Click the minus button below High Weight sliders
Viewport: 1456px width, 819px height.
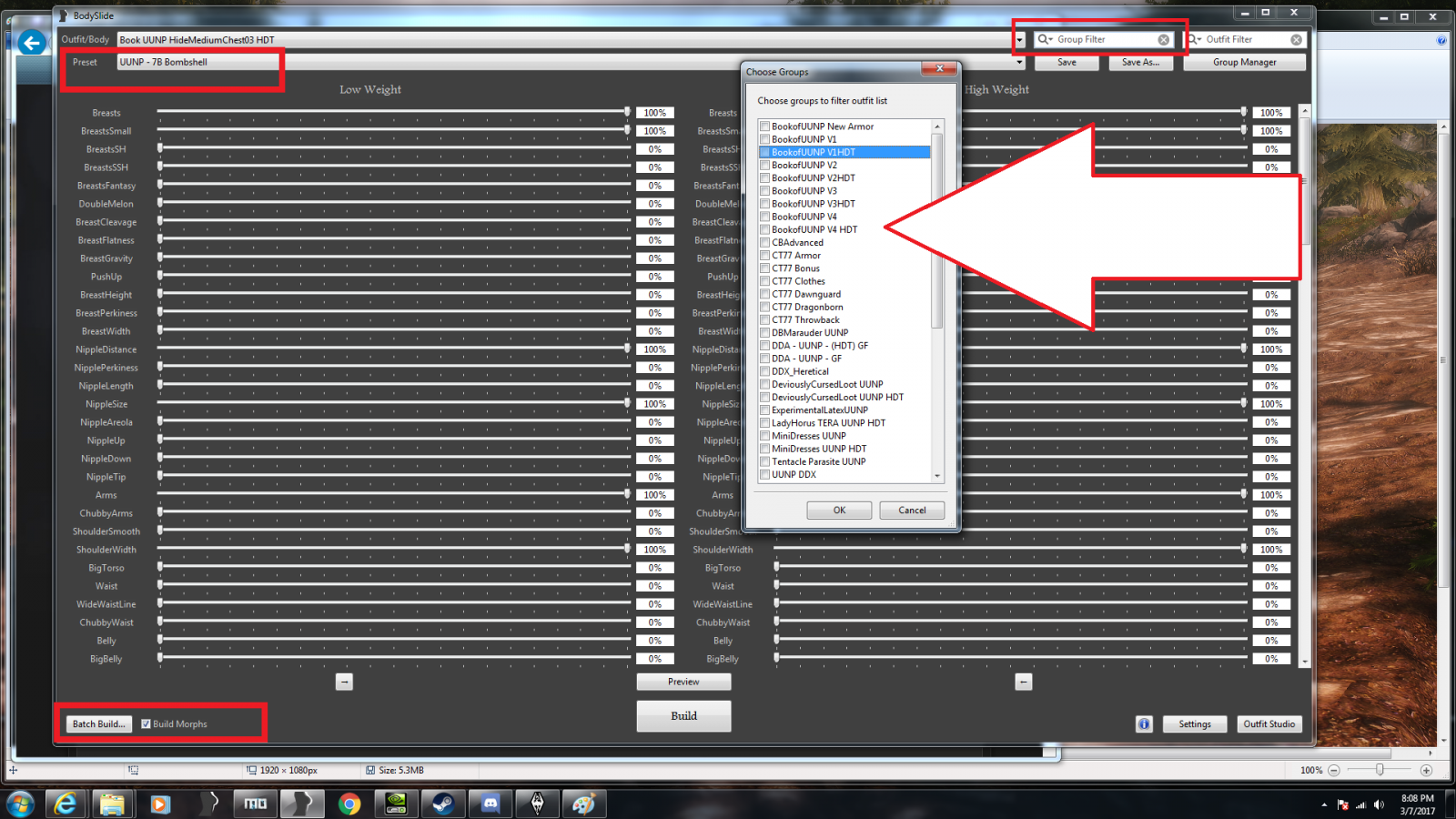click(x=1024, y=682)
